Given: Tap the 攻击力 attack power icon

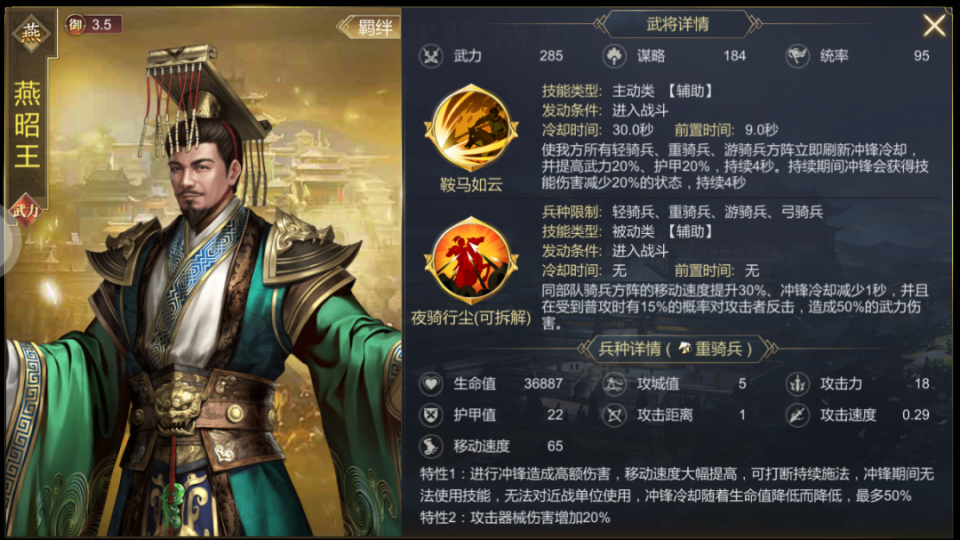Looking at the screenshot, I should [797, 384].
